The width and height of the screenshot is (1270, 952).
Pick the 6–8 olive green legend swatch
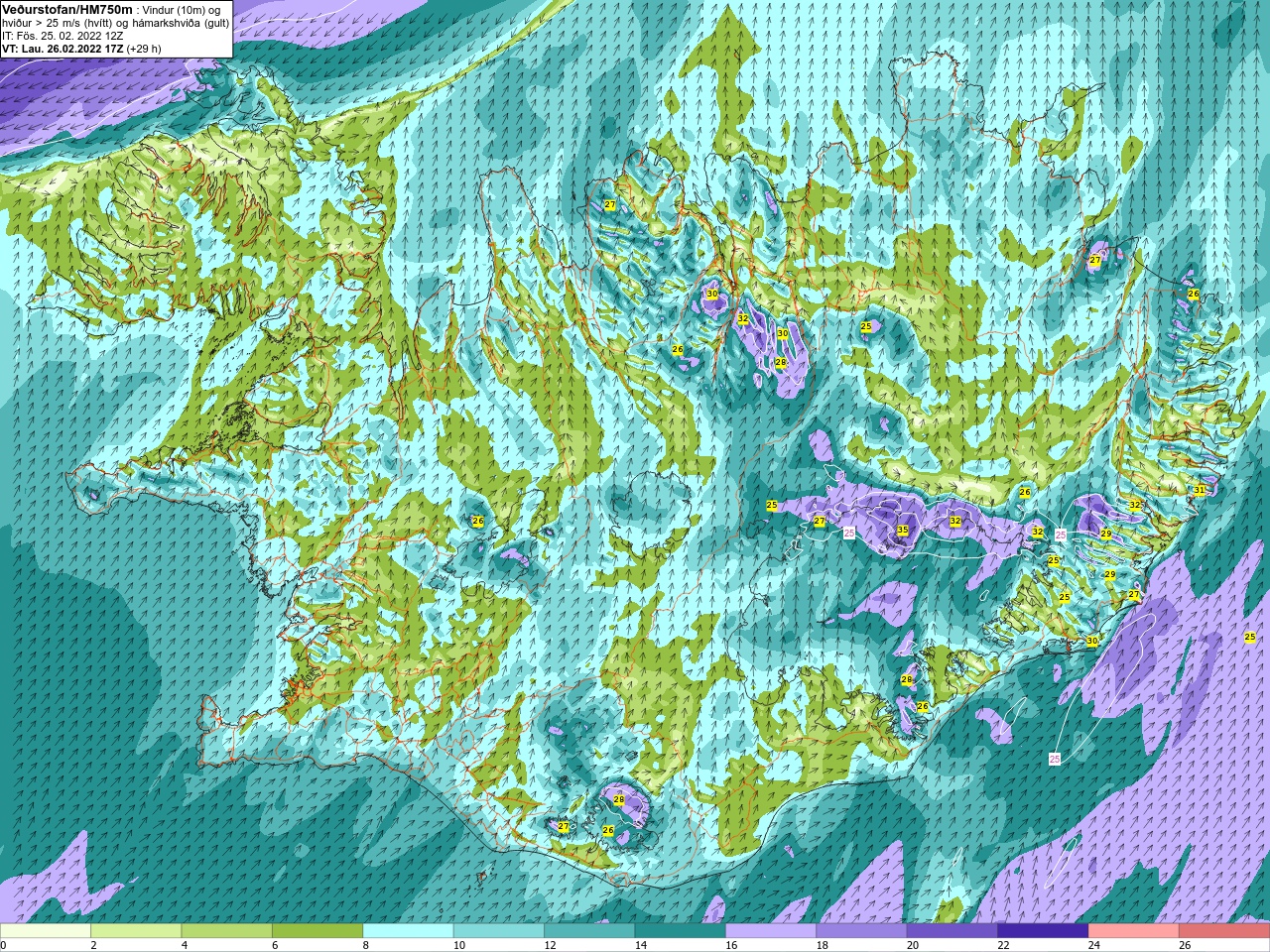(x=317, y=931)
